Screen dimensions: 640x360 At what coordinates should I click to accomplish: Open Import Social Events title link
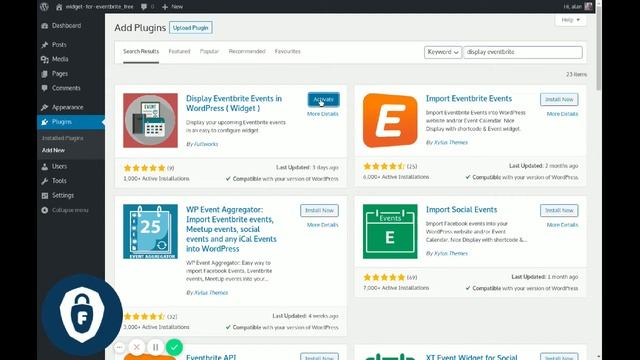click(x=461, y=209)
